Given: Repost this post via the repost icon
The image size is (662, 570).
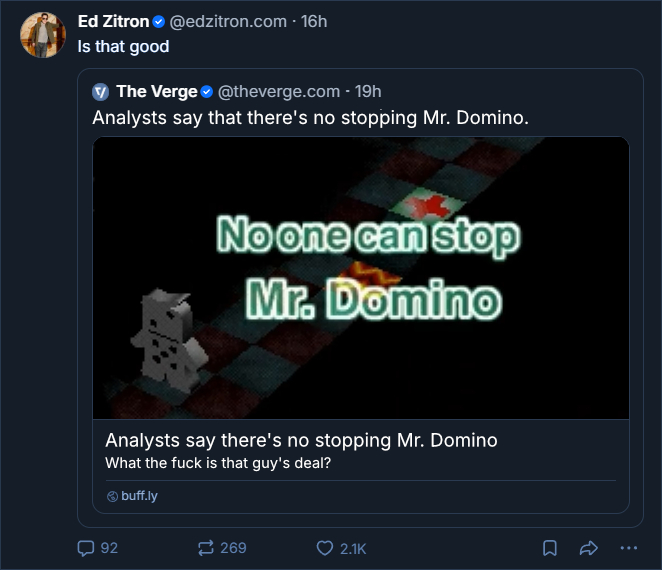Looking at the screenshot, I should click(x=206, y=548).
